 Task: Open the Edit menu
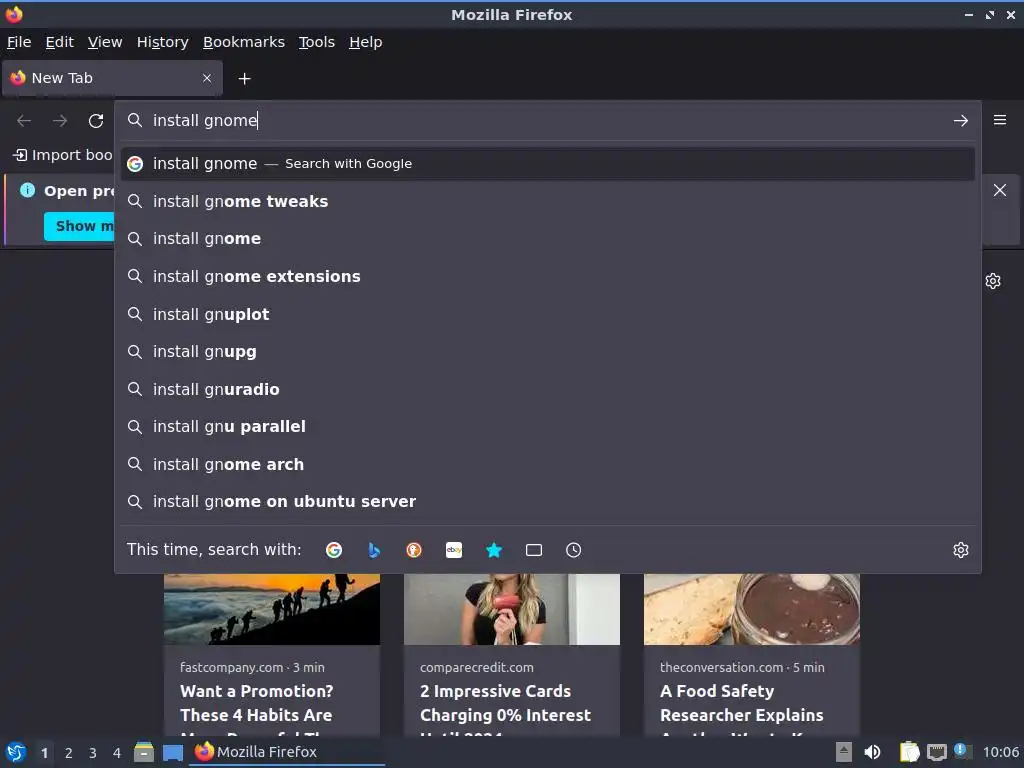pos(59,42)
